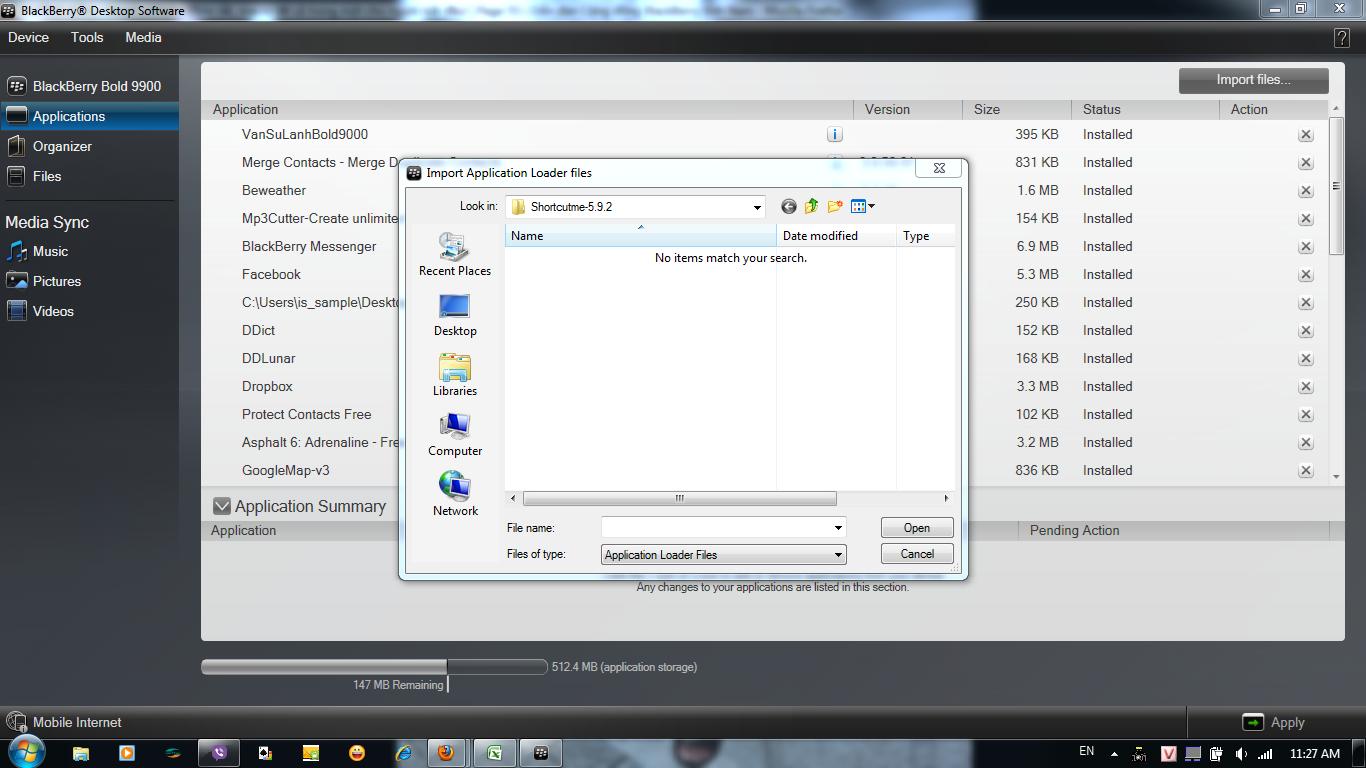The width and height of the screenshot is (1366, 768).
Task: Open Internet Explorer from taskbar
Action: (x=404, y=753)
